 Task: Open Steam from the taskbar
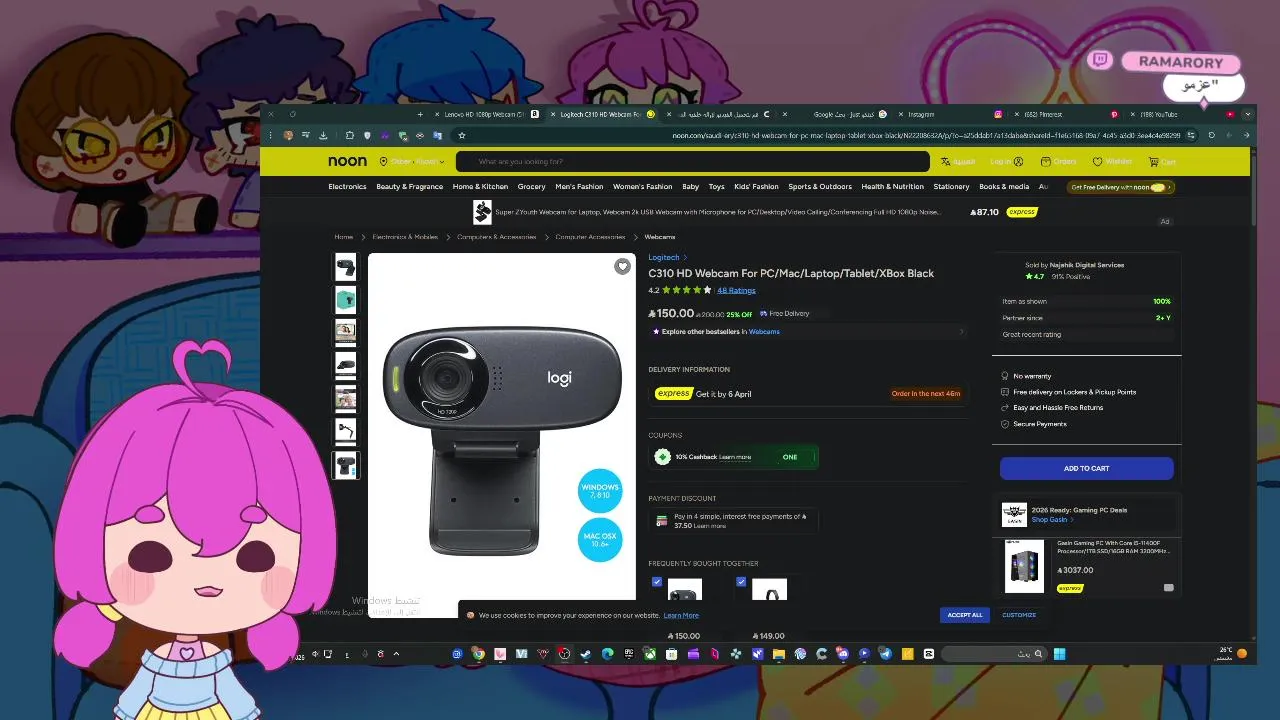[x=586, y=654]
